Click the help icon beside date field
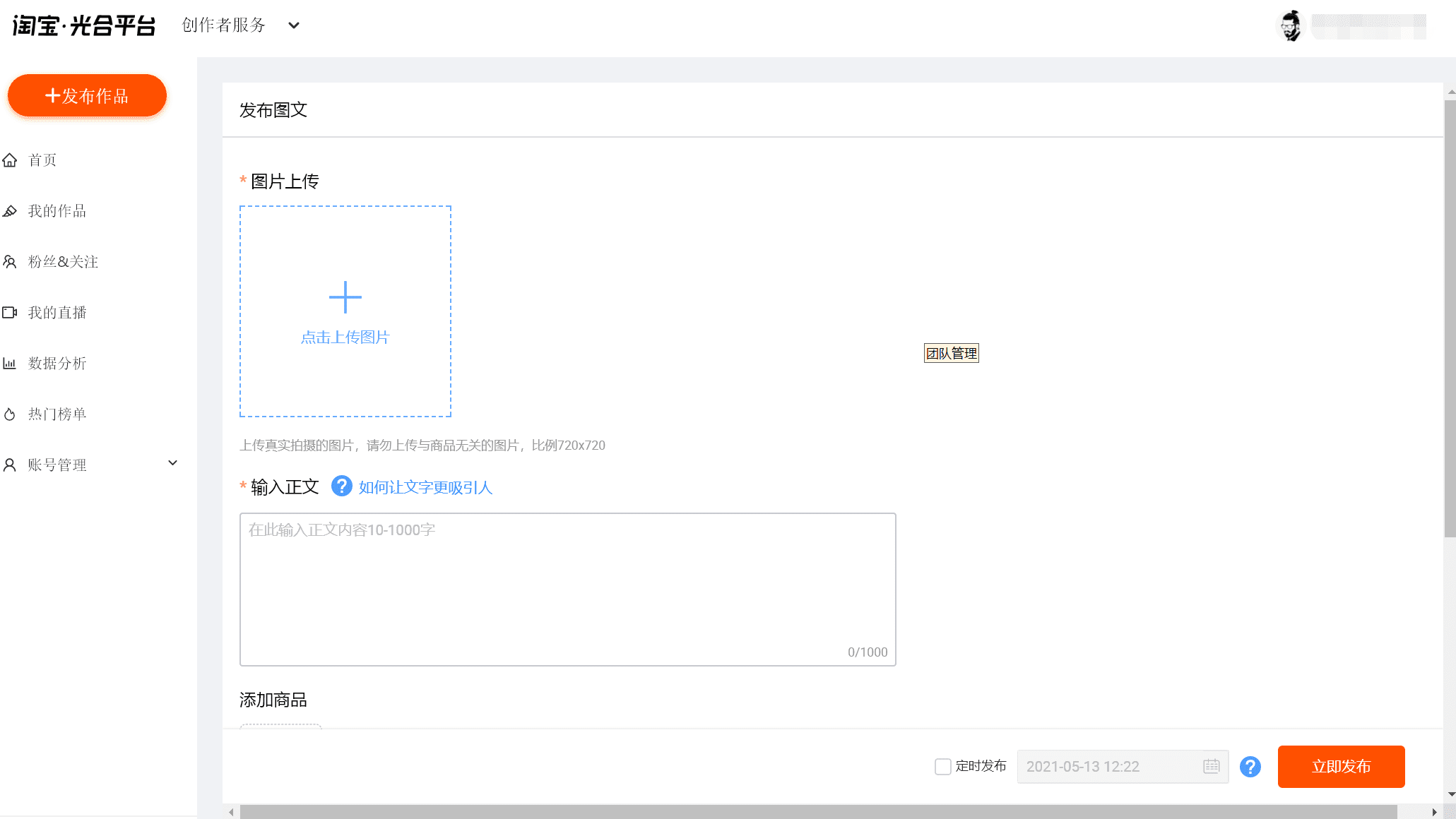 (1250, 767)
